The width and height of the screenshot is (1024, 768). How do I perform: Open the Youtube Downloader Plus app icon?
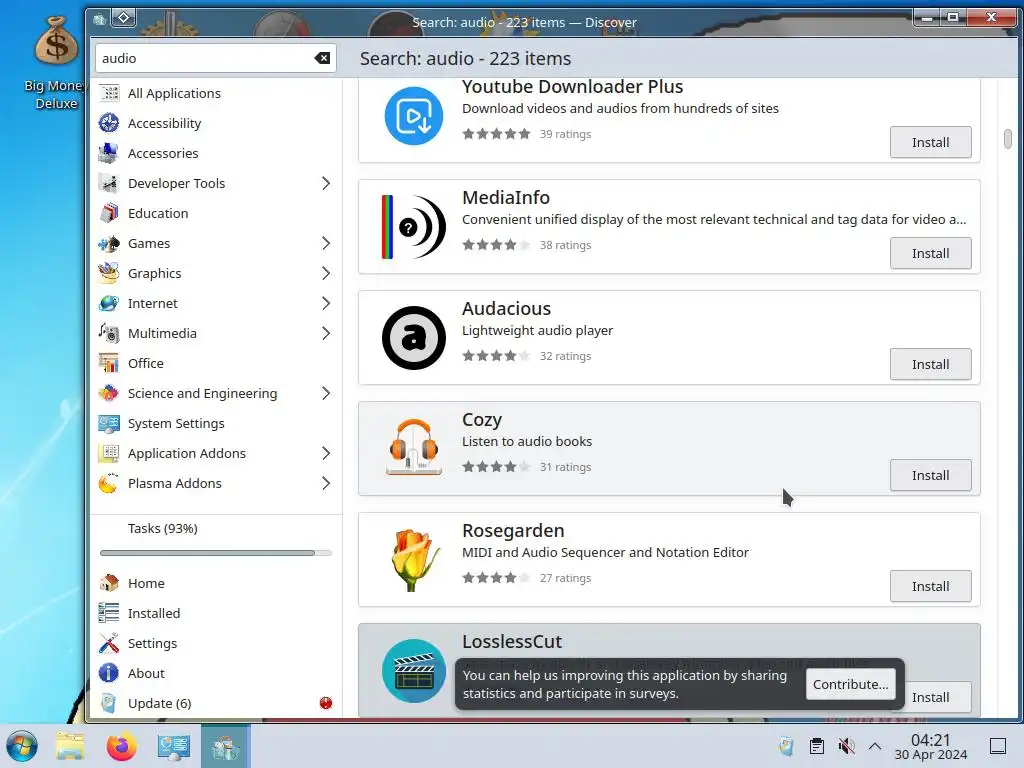[x=413, y=116]
